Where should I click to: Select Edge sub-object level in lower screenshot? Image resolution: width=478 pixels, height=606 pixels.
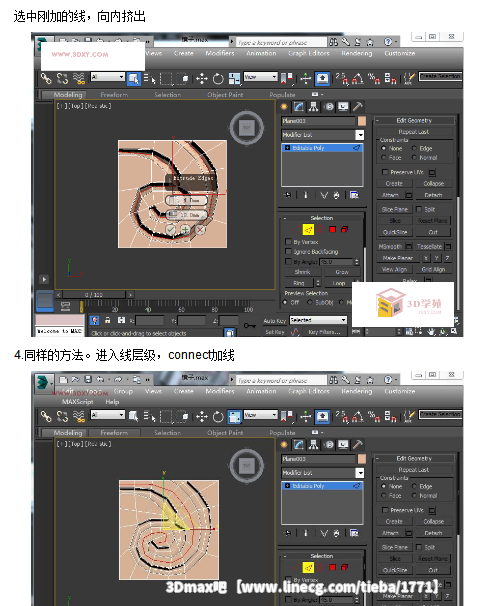click(308, 567)
